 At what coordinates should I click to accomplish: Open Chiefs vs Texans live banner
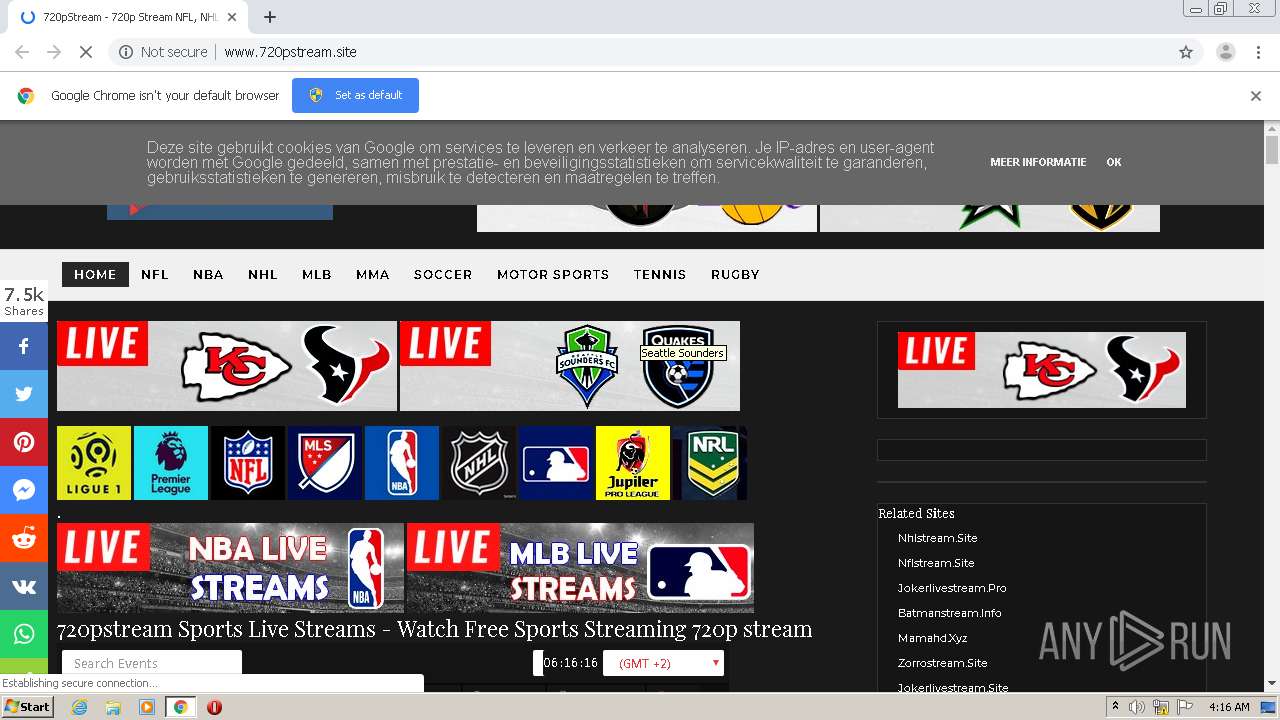point(227,366)
